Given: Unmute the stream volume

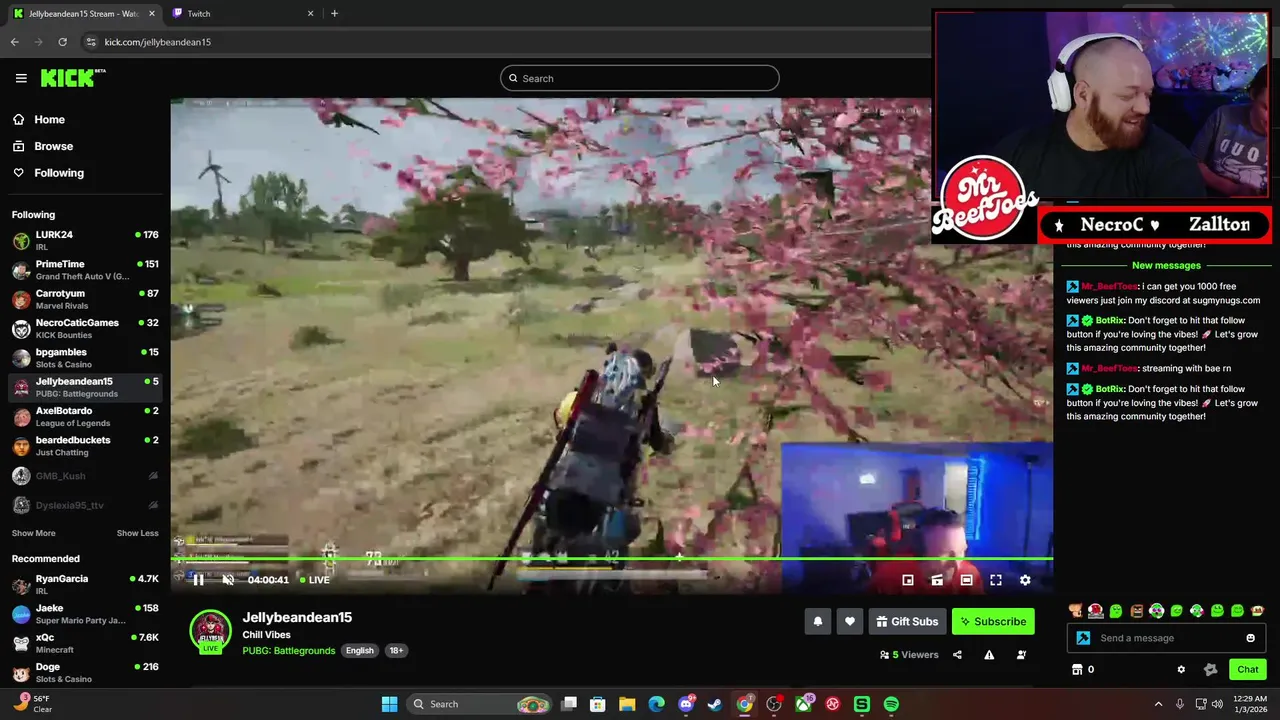Looking at the screenshot, I should (228, 580).
